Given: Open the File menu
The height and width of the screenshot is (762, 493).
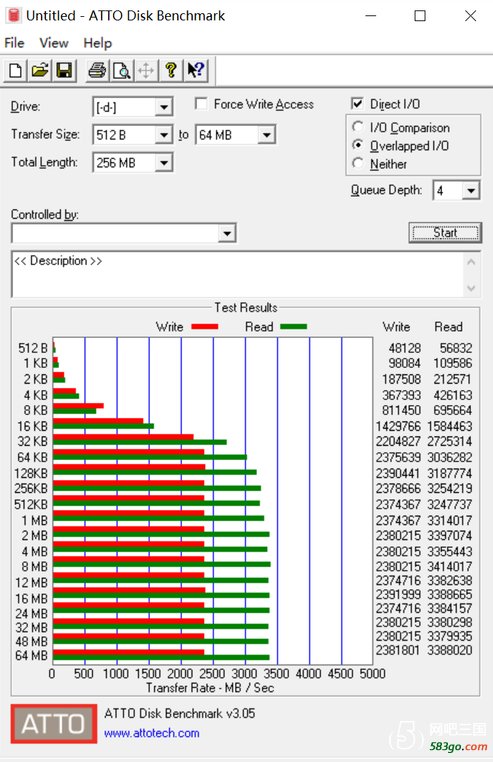Looking at the screenshot, I should [14, 43].
